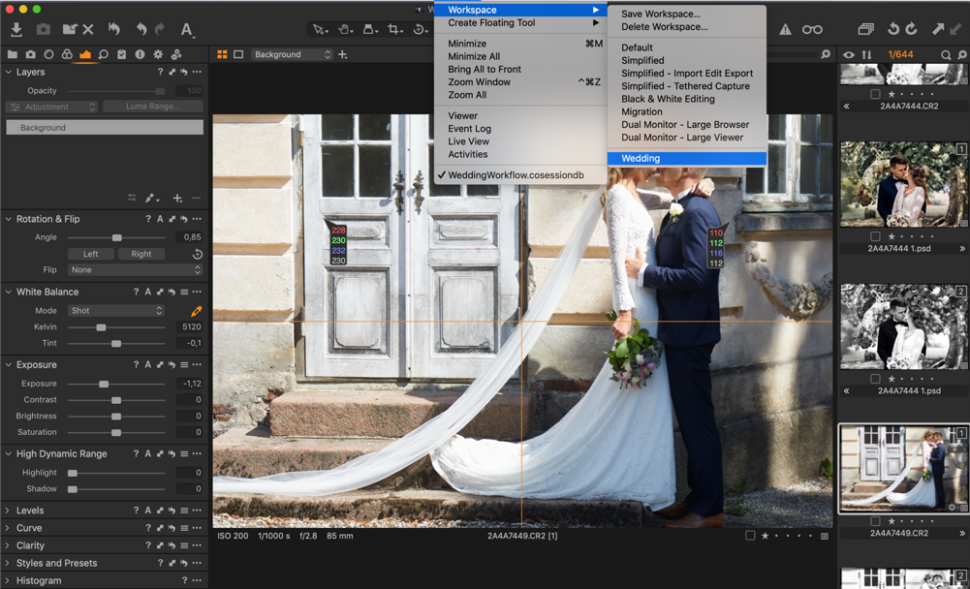Select the Import Images icon in the toolbar
This screenshot has height=589, width=970.
pos(16,29)
